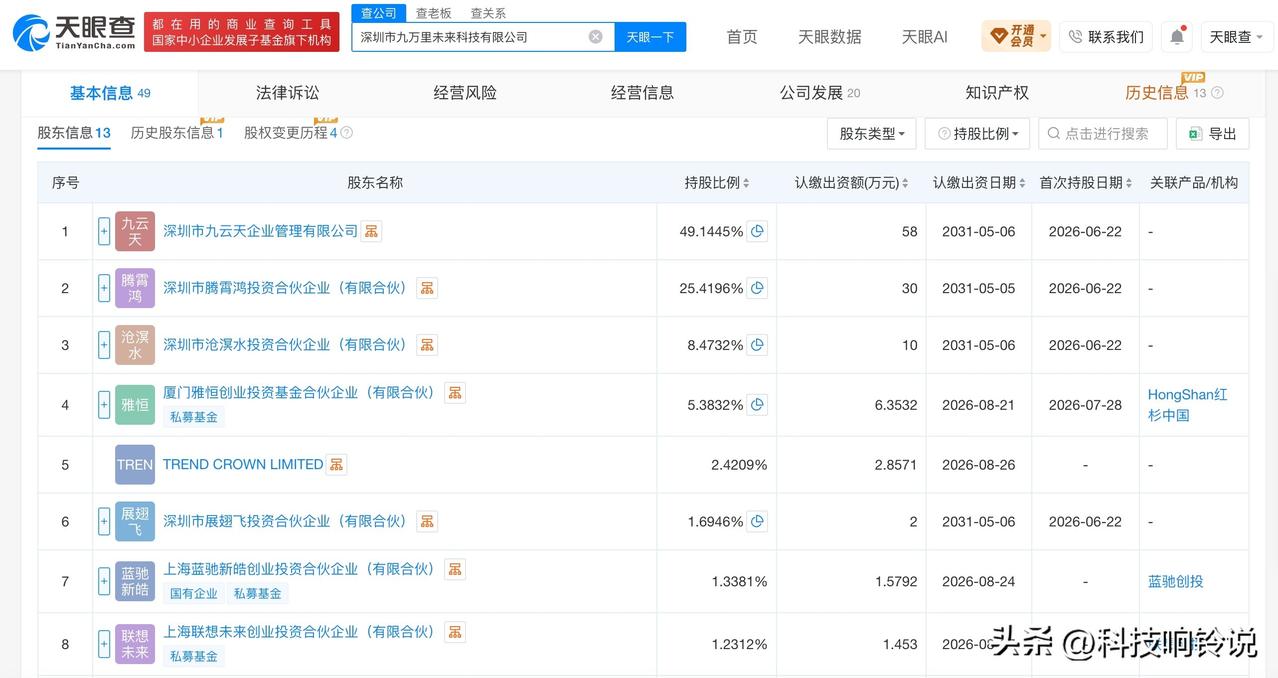Show the pie chart icon beside 1.6946%
This screenshot has height=678, width=1278.
[x=758, y=521]
